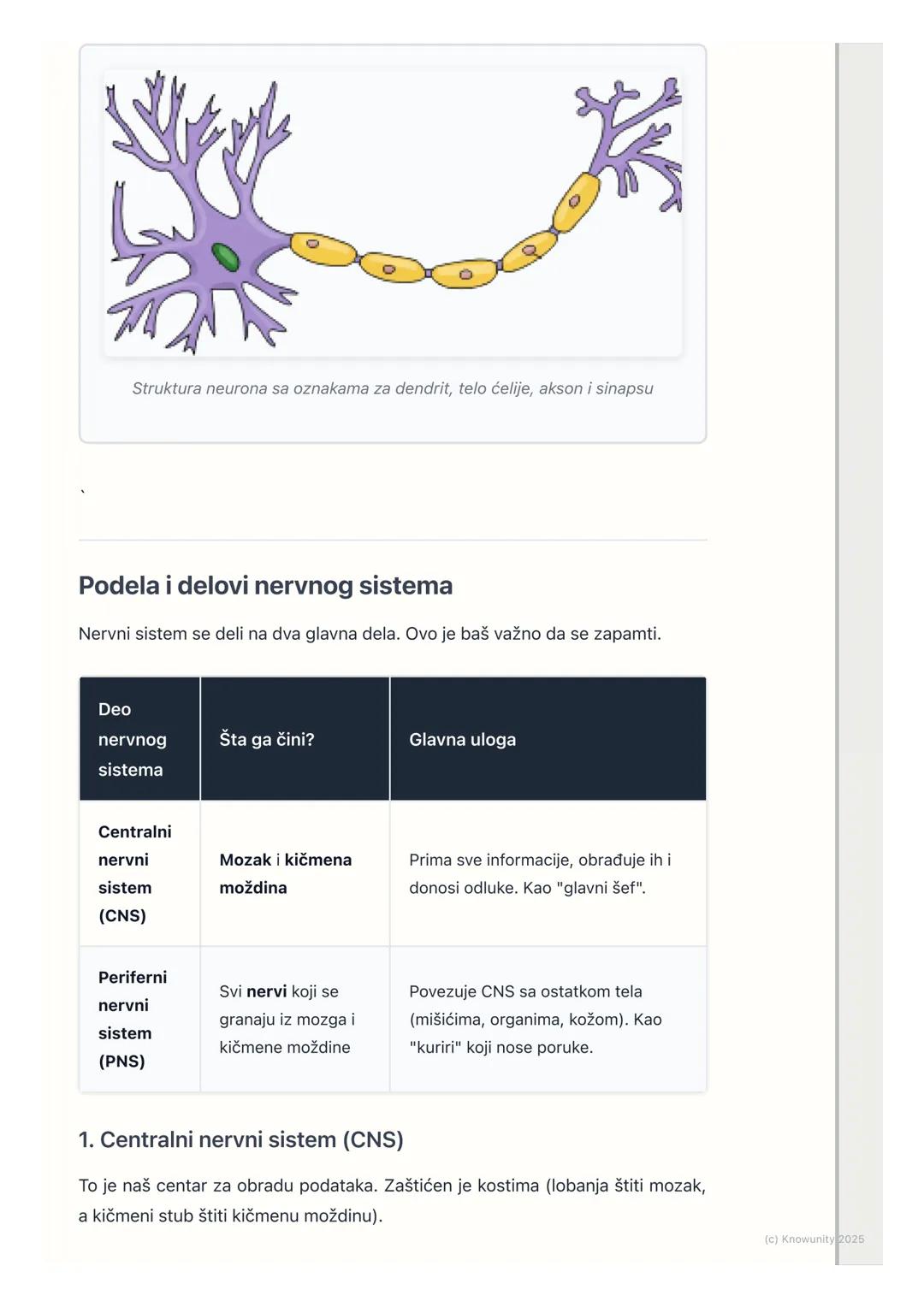Click the "(c) Knowunity 2025" watermark
The image size is (924, 1307).
(x=814, y=1239)
